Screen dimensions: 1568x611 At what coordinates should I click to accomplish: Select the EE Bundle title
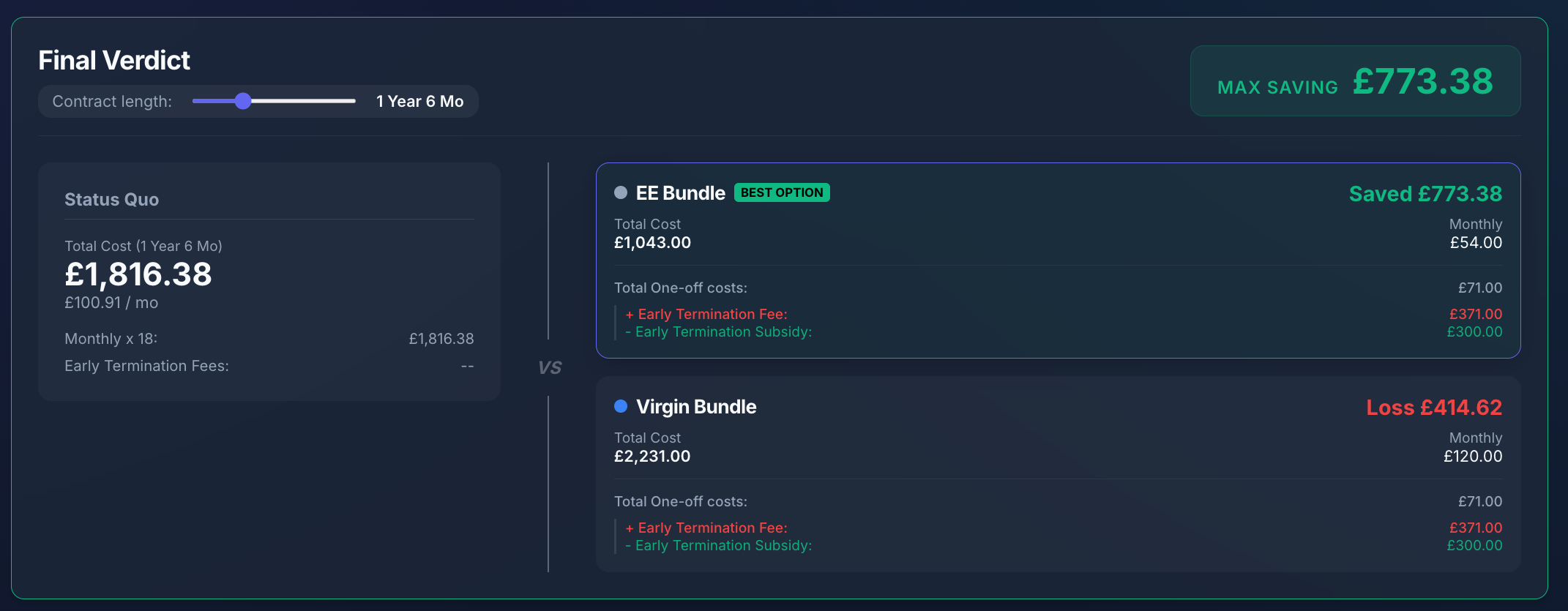(680, 193)
